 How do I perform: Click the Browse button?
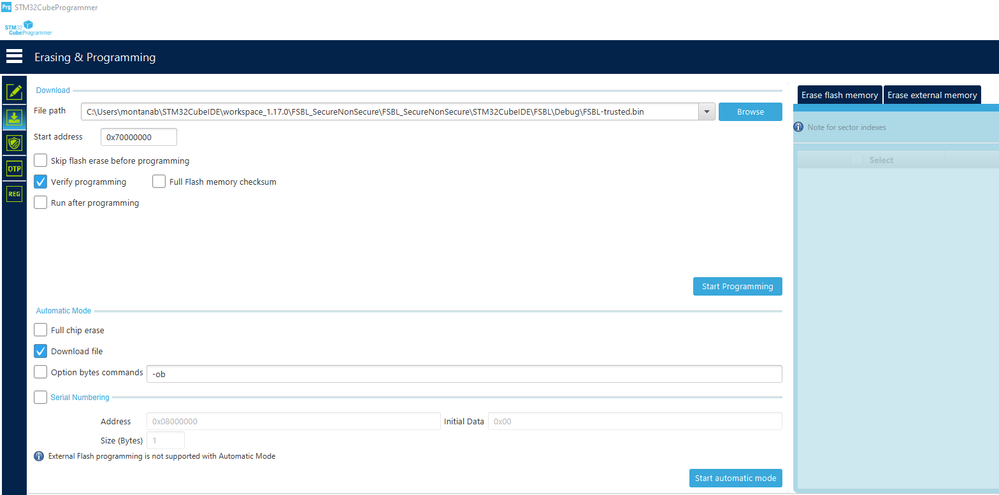[x=750, y=111]
